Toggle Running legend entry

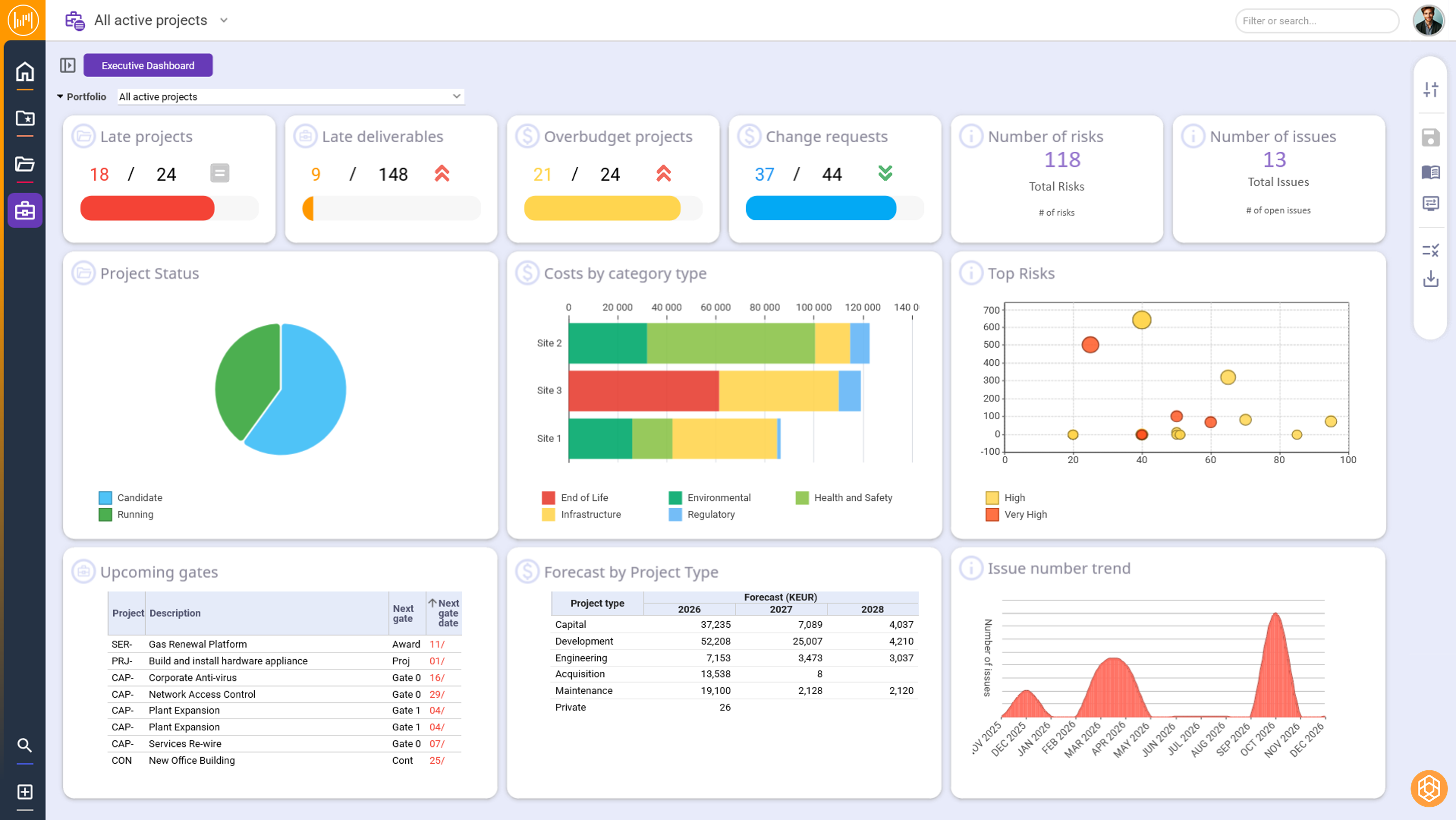pos(126,515)
